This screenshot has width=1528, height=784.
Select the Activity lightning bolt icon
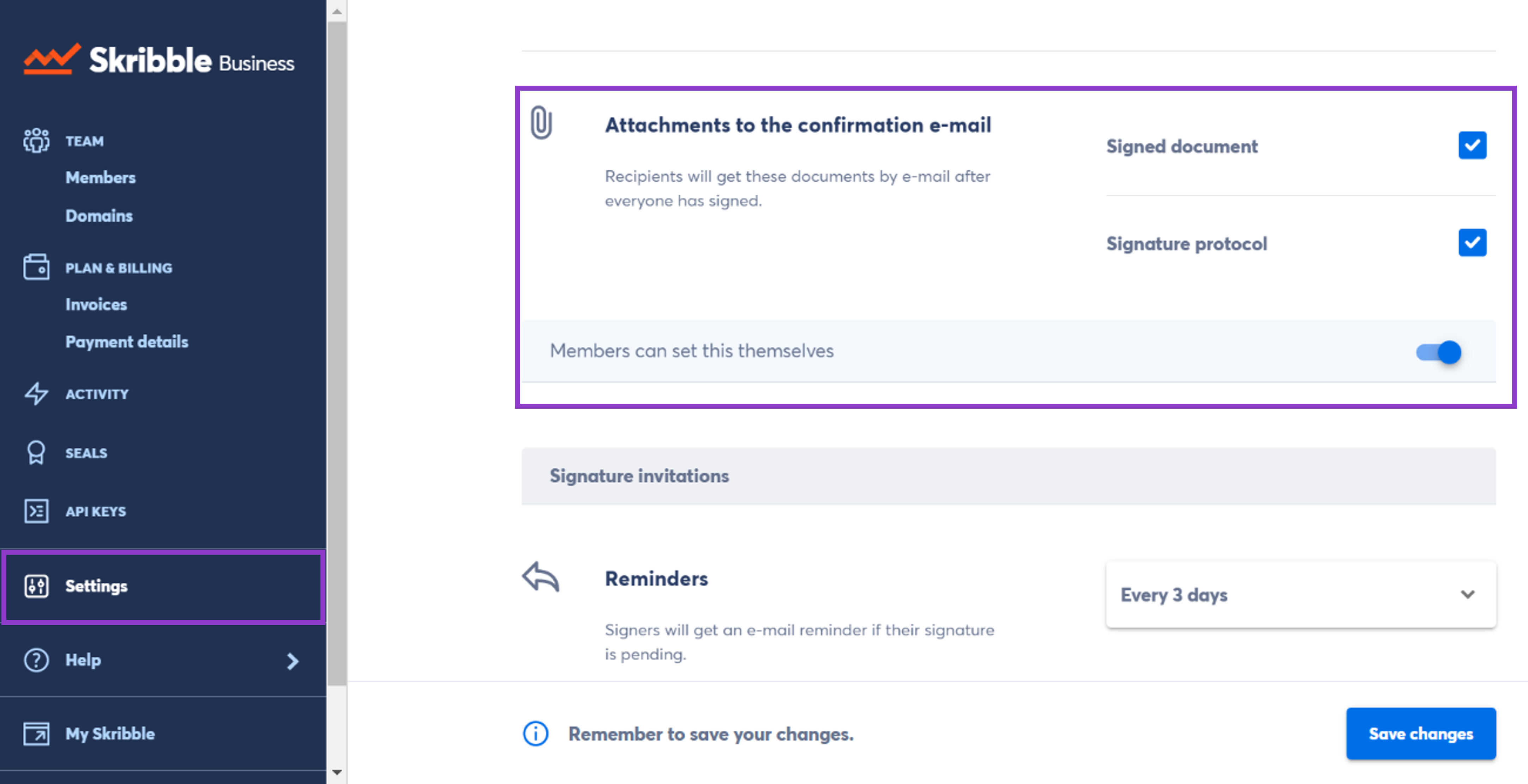[x=36, y=394]
